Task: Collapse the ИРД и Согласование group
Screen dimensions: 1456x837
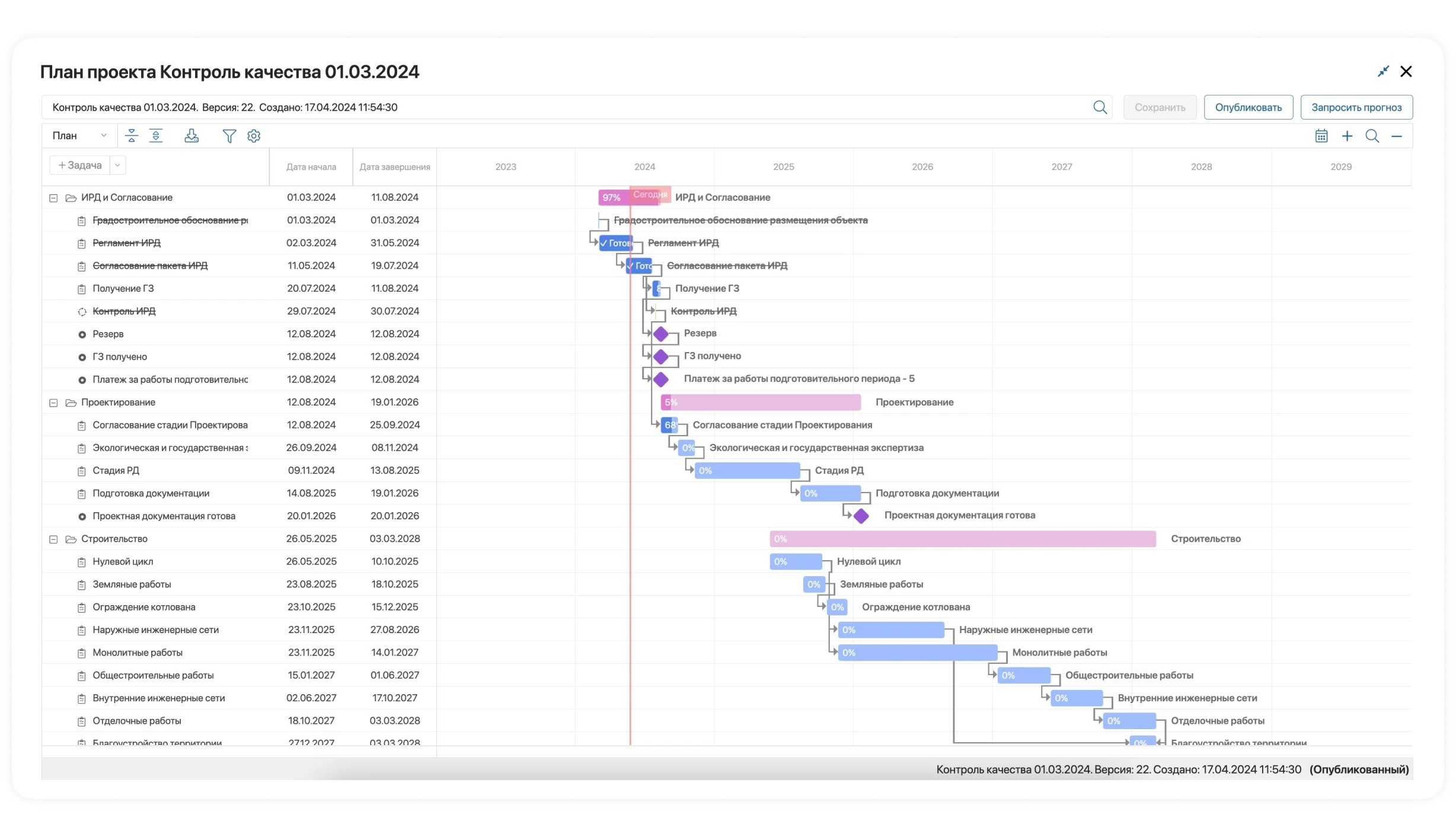Action: coord(53,198)
